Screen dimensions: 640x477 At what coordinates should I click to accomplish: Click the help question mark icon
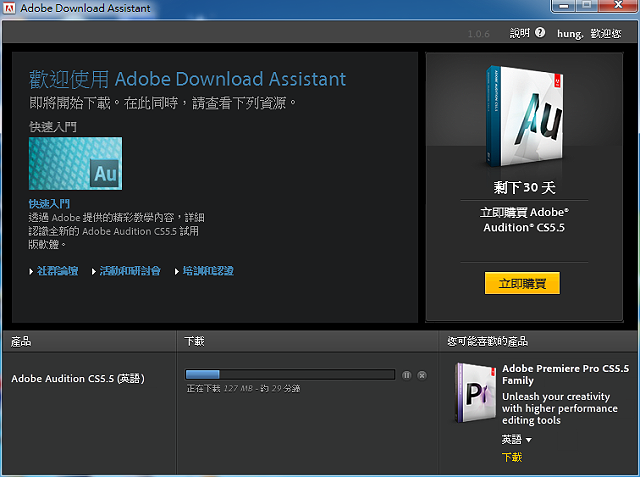pos(540,33)
